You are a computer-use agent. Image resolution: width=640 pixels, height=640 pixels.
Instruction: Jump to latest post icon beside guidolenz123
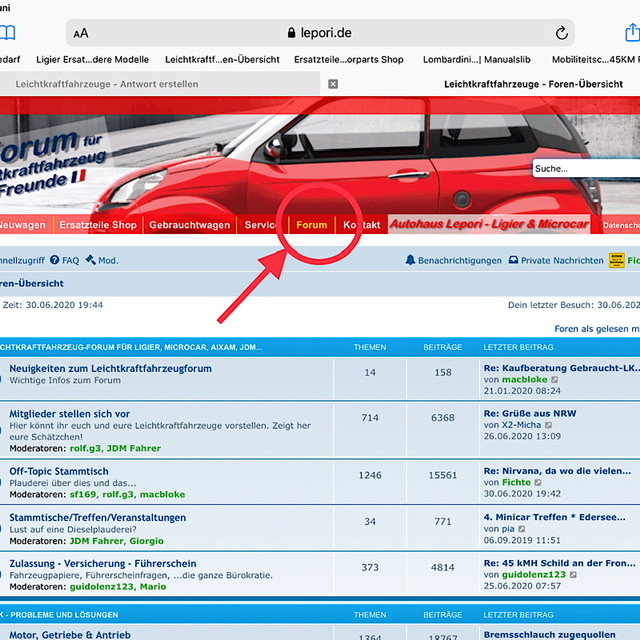coord(574,574)
